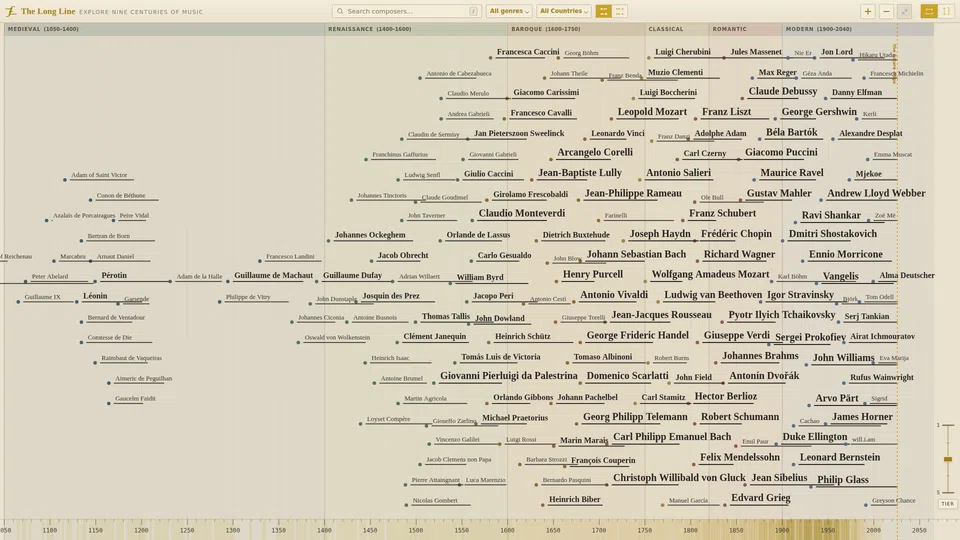Screen dimensions: 960x540
Task: Click the Pérotin composer label
Action: click(114, 276)
